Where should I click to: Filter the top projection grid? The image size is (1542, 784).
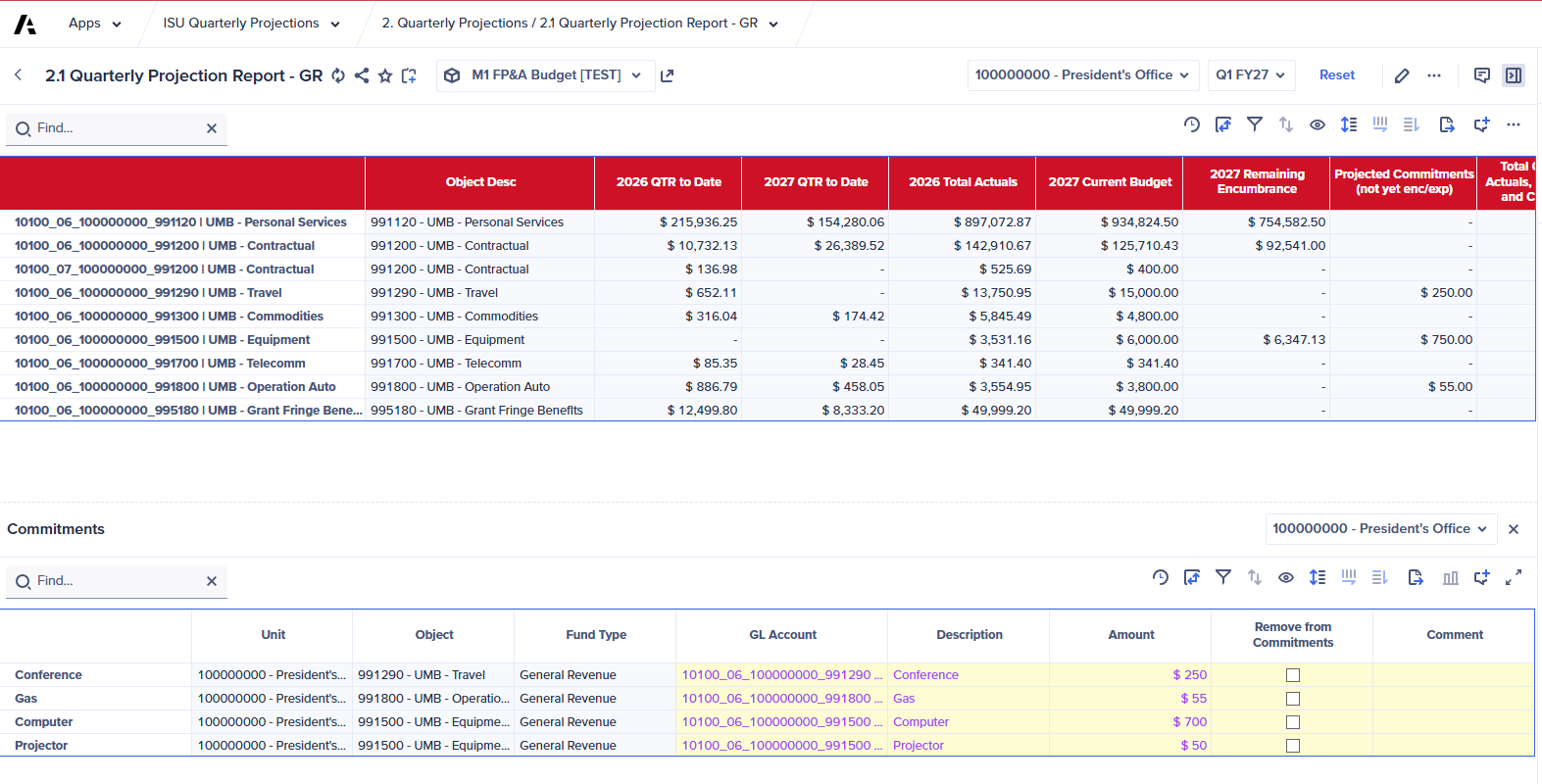tap(1255, 124)
